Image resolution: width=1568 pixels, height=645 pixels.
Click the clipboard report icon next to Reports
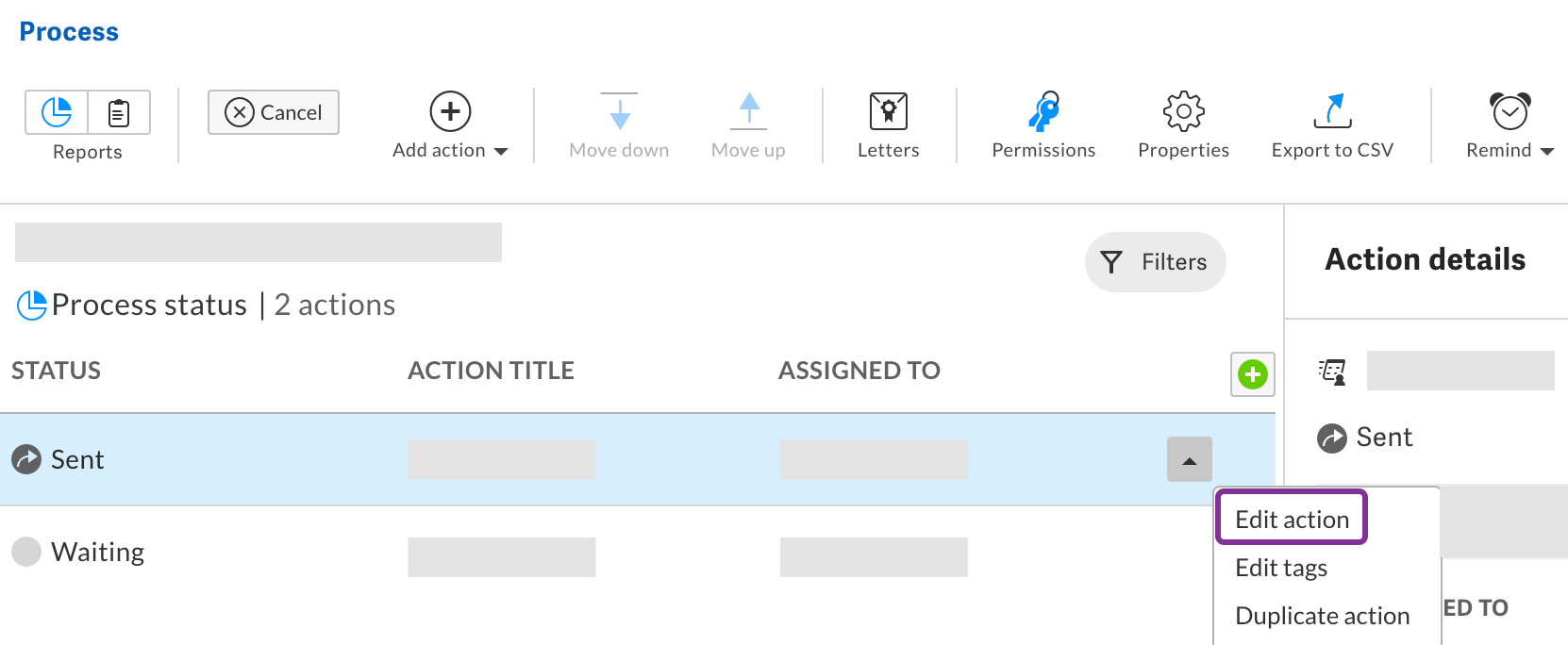point(118,112)
